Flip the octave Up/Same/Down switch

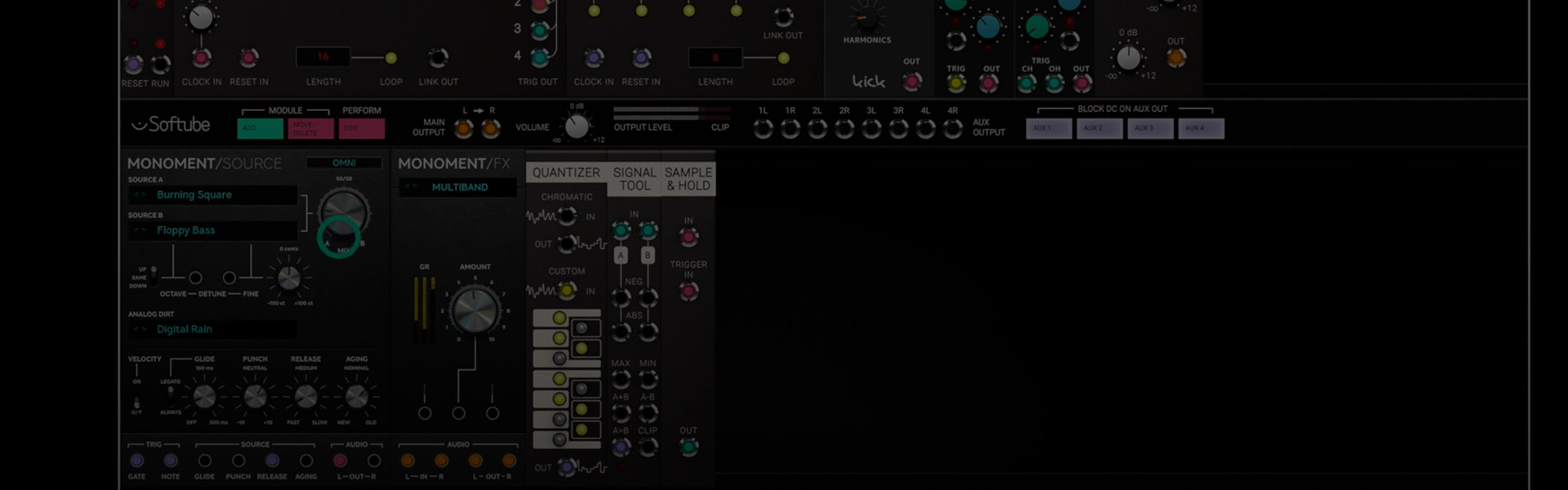click(153, 278)
